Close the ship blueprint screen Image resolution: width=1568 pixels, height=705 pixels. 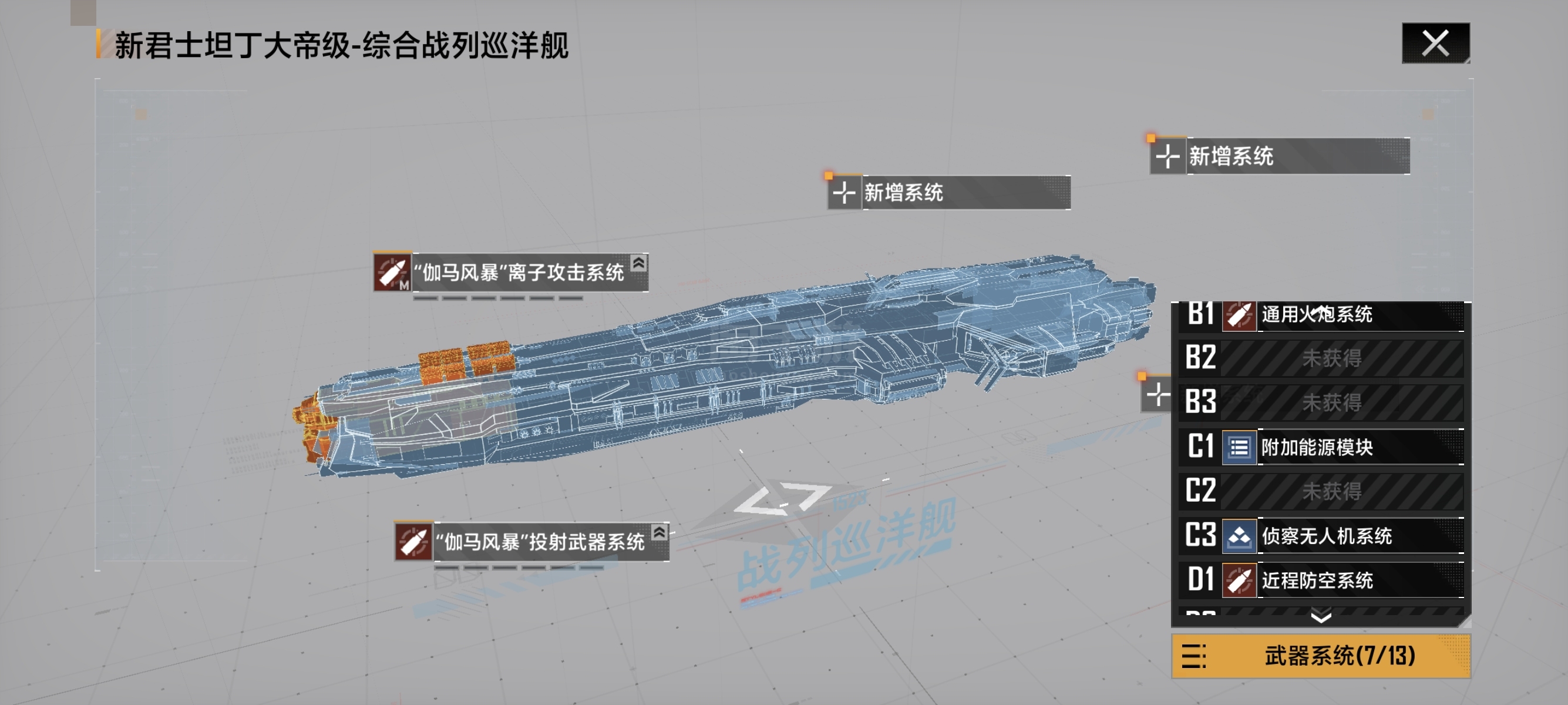tap(1435, 43)
